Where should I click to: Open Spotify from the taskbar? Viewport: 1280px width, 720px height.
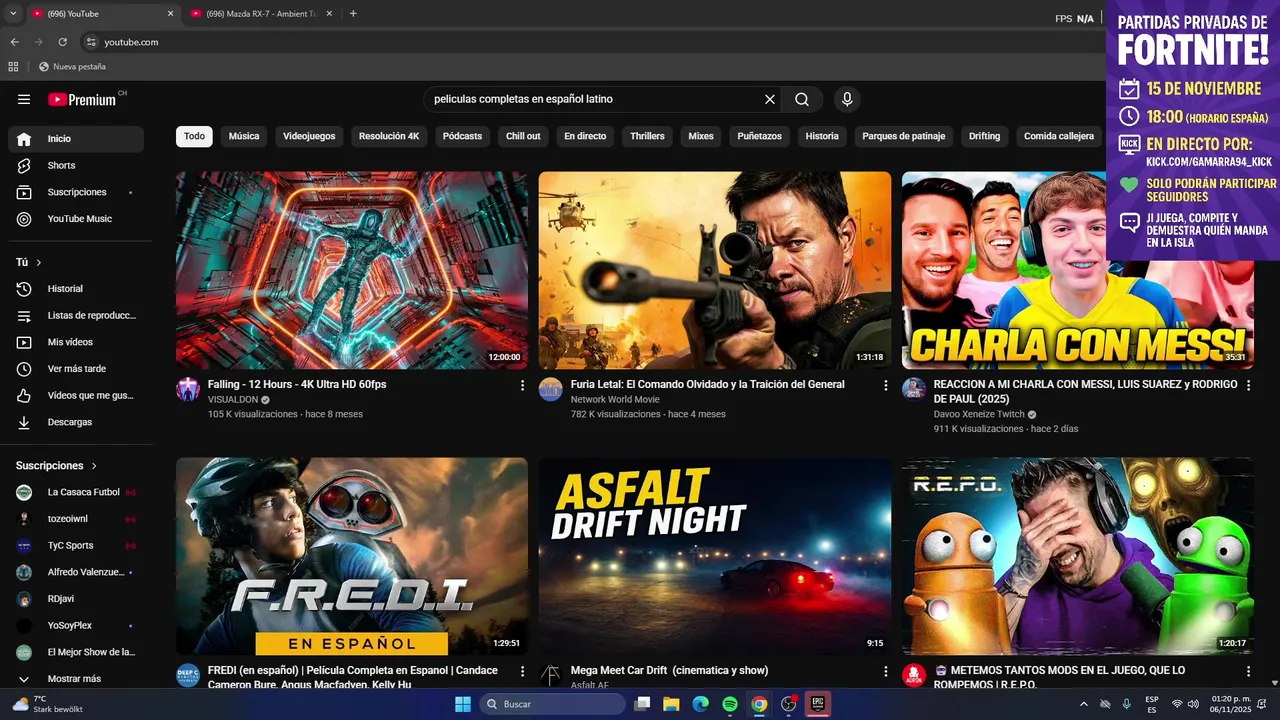(730, 704)
